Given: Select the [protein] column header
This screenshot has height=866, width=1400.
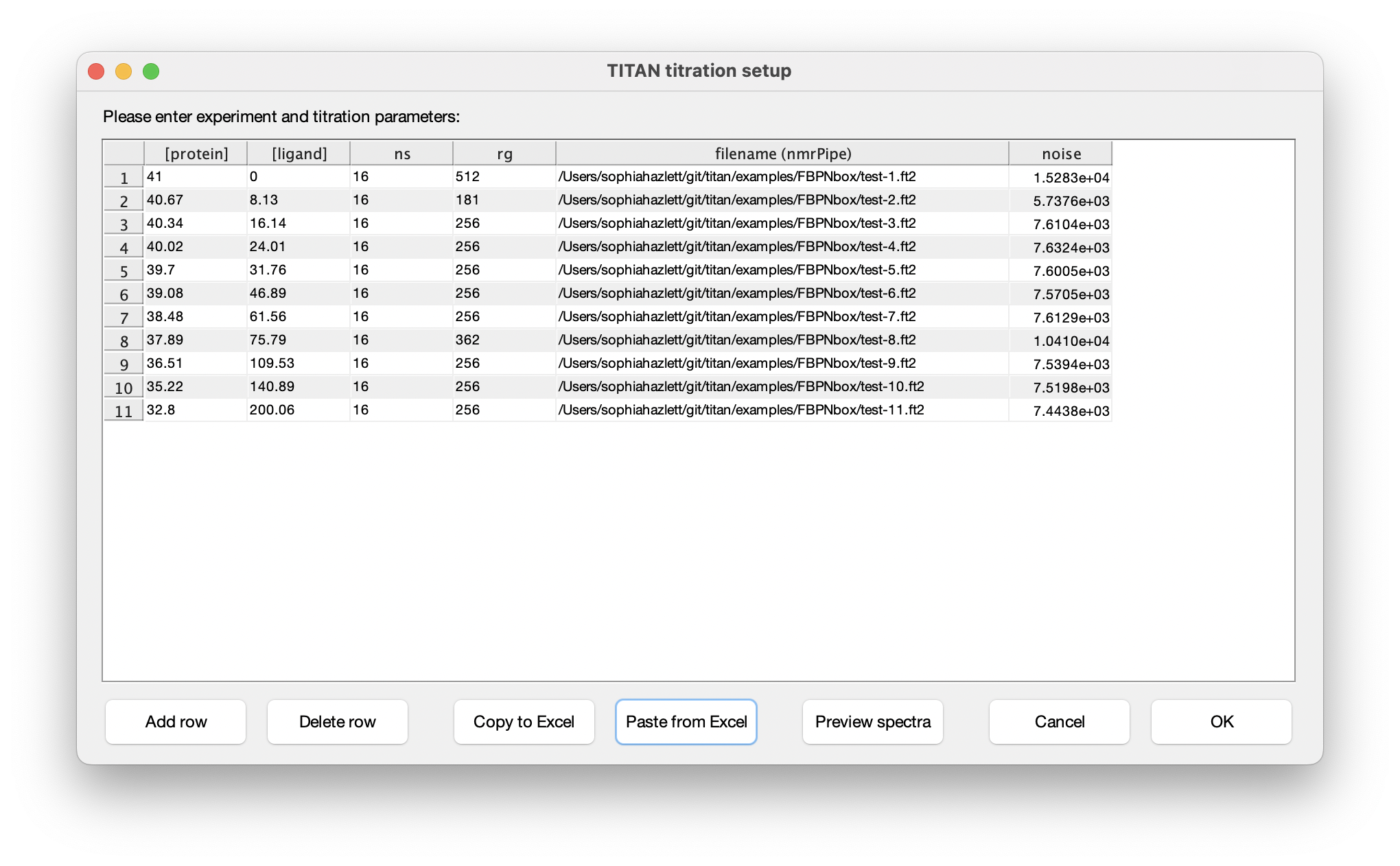Looking at the screenshot, I should 196,153.
